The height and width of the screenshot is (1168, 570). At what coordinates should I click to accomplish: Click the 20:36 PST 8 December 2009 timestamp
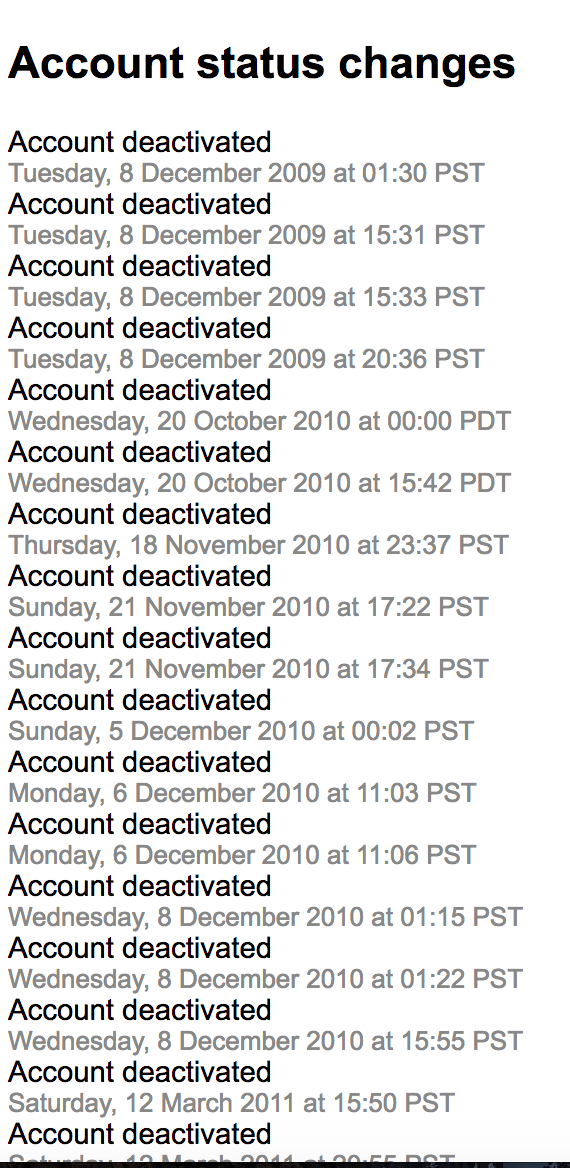[x=247, y=359]
